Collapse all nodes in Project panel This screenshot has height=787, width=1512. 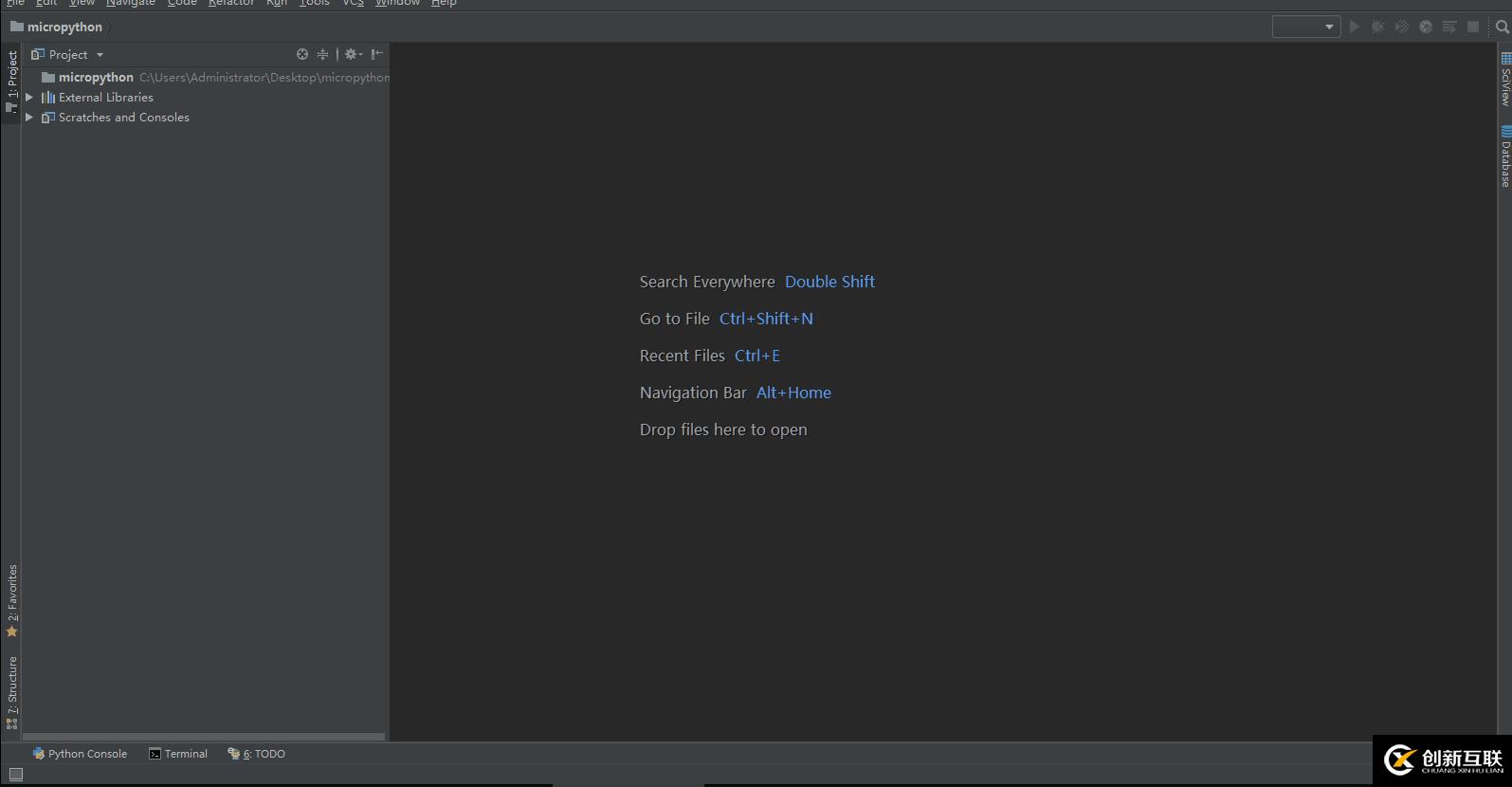tap(322, 54)
